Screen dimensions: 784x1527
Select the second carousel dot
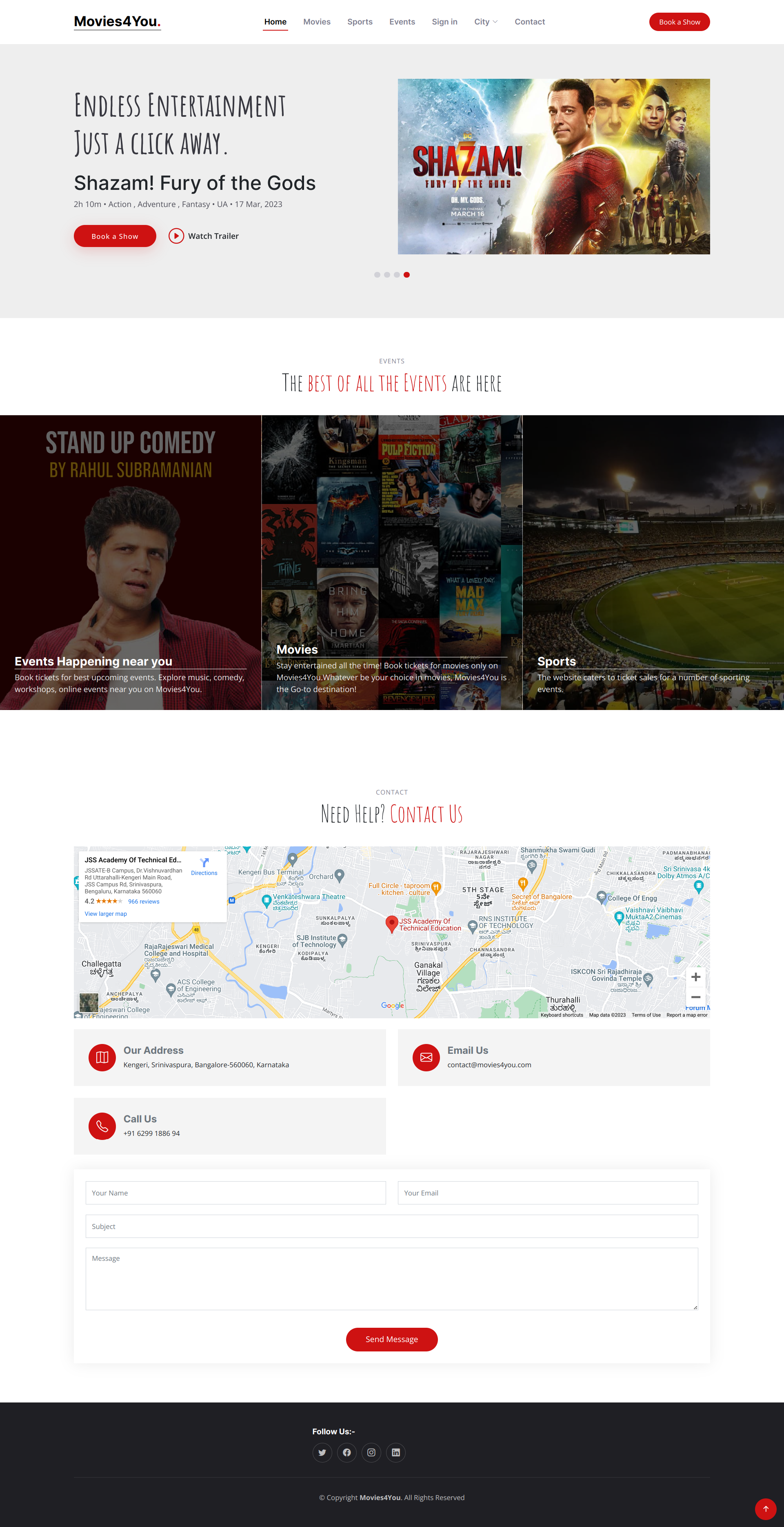[387, 274]
